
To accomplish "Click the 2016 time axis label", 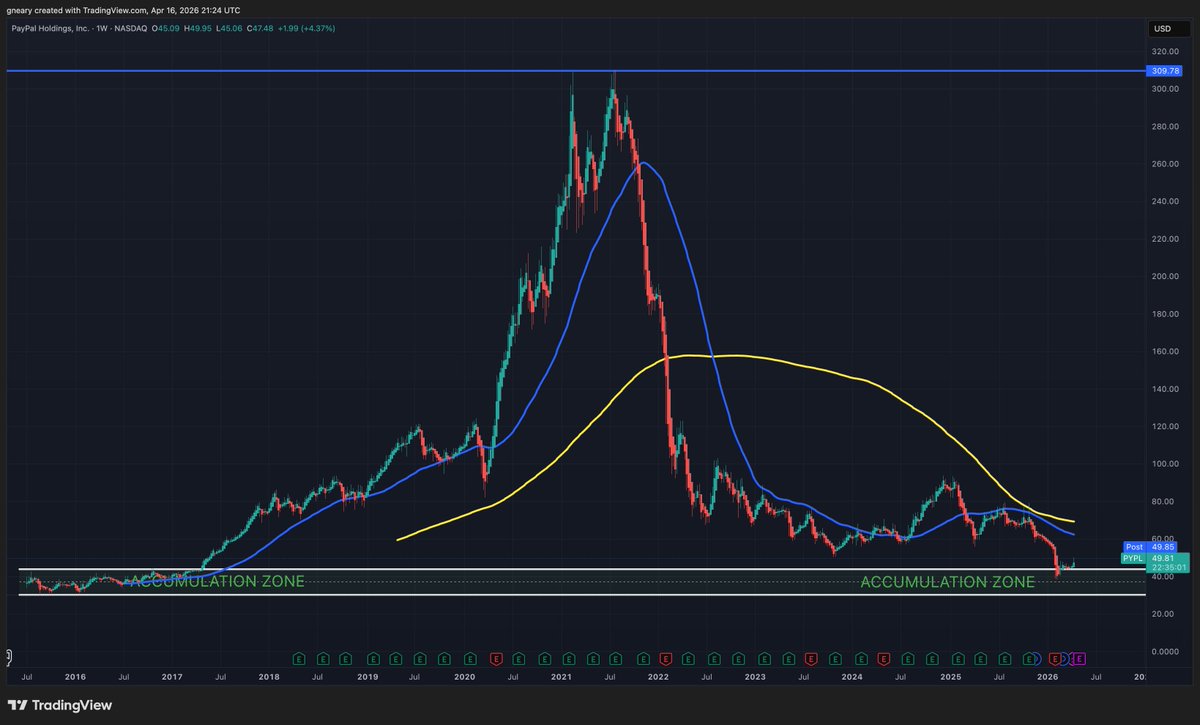I will pos(75,677).
